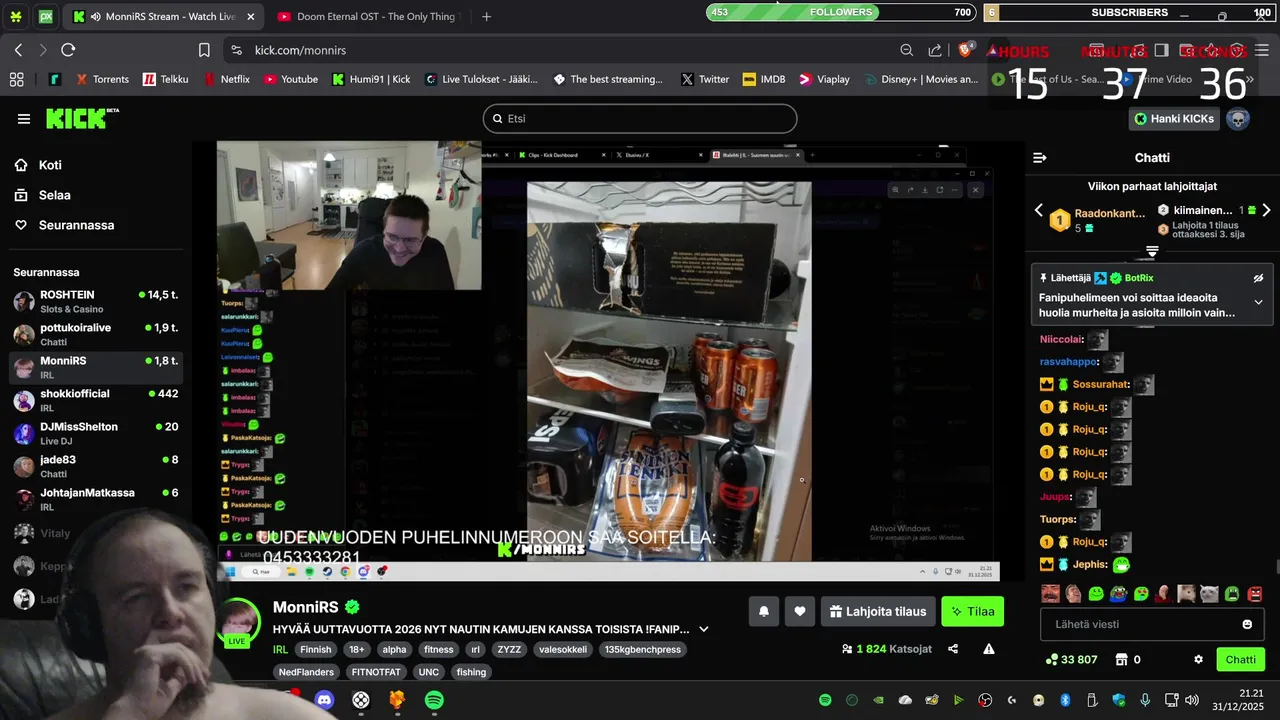
Task: Click the KICK logo
Action: 82,118
